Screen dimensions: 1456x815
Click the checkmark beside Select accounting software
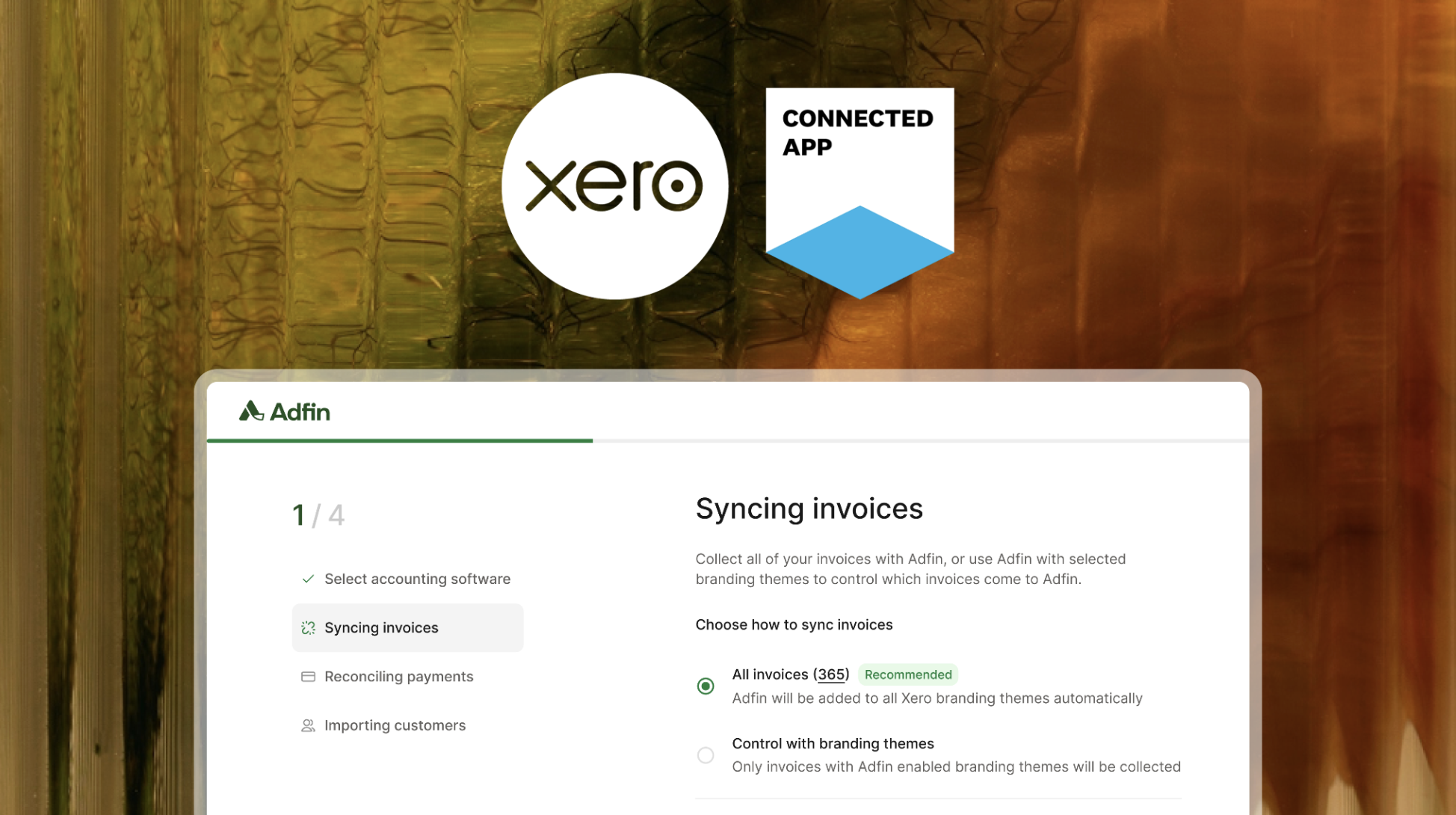[308, 579]
